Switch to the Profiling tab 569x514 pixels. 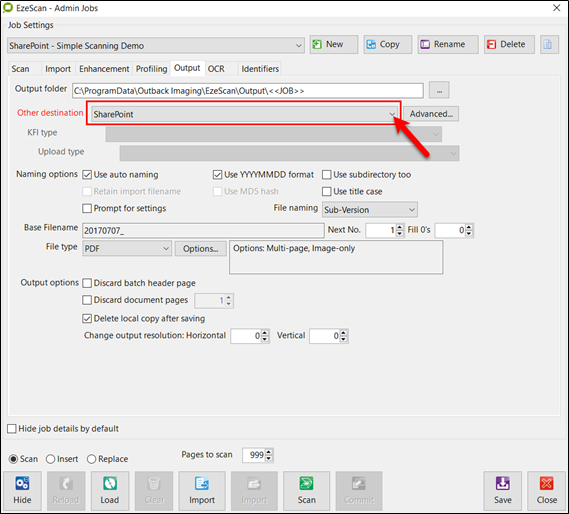coord(151,69)
